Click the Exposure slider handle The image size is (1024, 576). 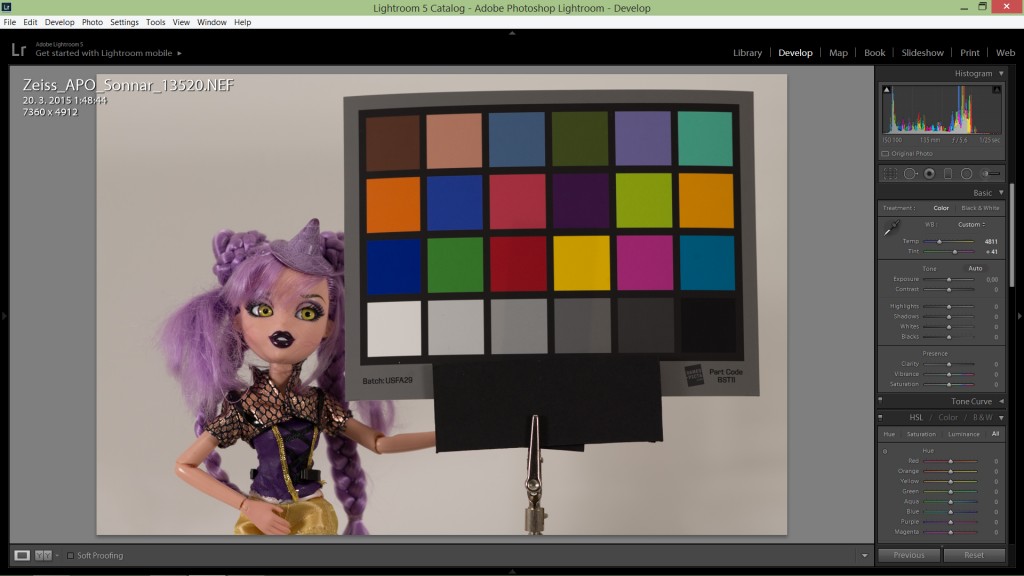click(x=949, y=280)
